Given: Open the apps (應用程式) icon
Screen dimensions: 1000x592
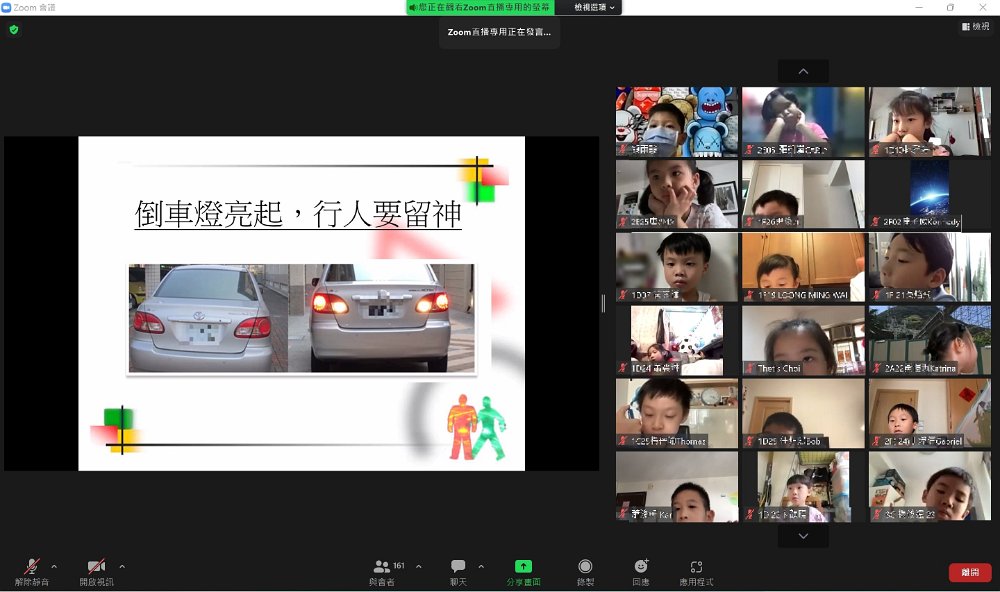Looking at the screenshot, I should coord(696,567).
